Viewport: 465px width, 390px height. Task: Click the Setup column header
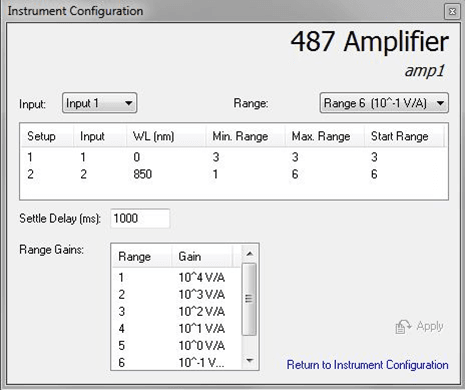(x=47, y=136)
